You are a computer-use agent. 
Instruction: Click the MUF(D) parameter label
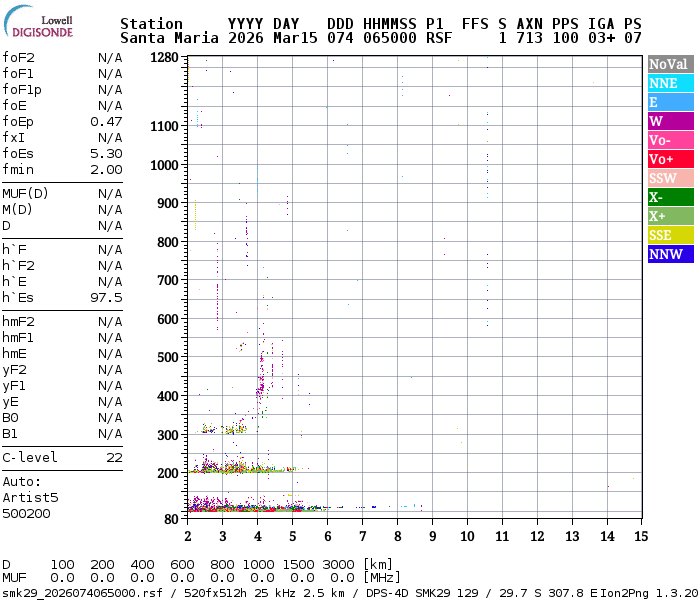pos(25,194)
